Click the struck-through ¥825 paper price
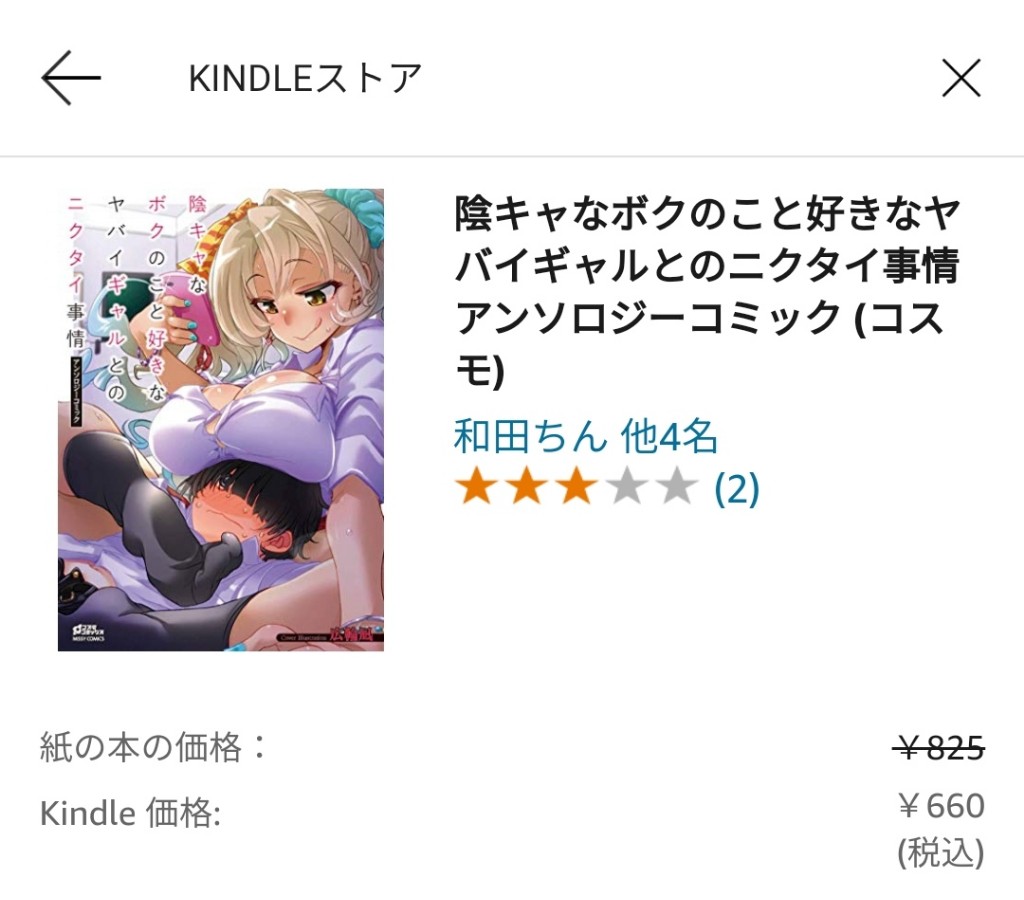The image size is (1024, 900). [940, 747]
